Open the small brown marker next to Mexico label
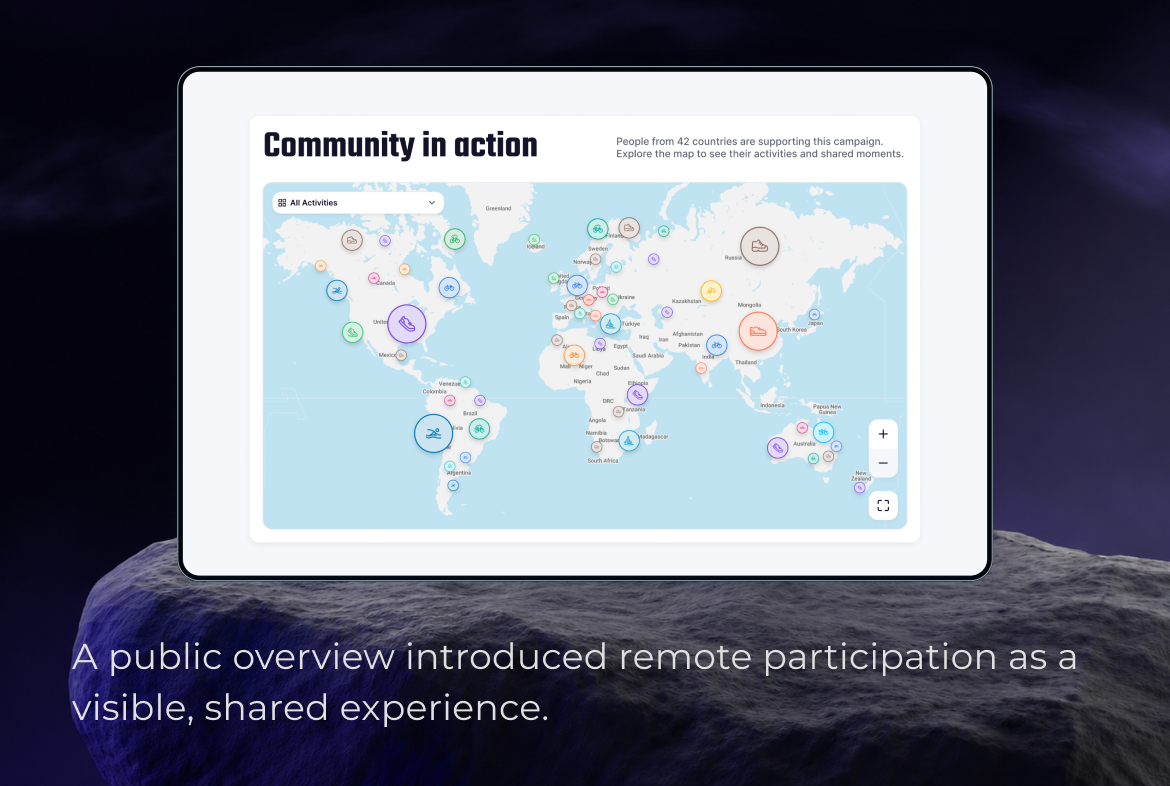This screenshot has width=1170, height=786. coord(401,355)
